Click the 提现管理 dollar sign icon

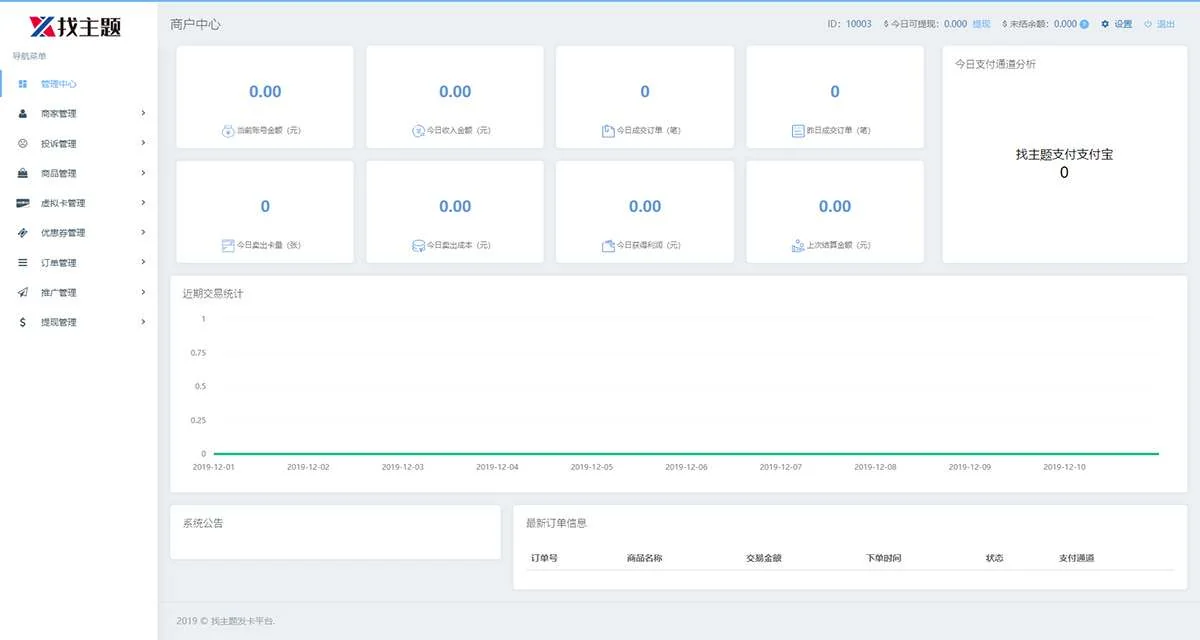coord(23,322)
